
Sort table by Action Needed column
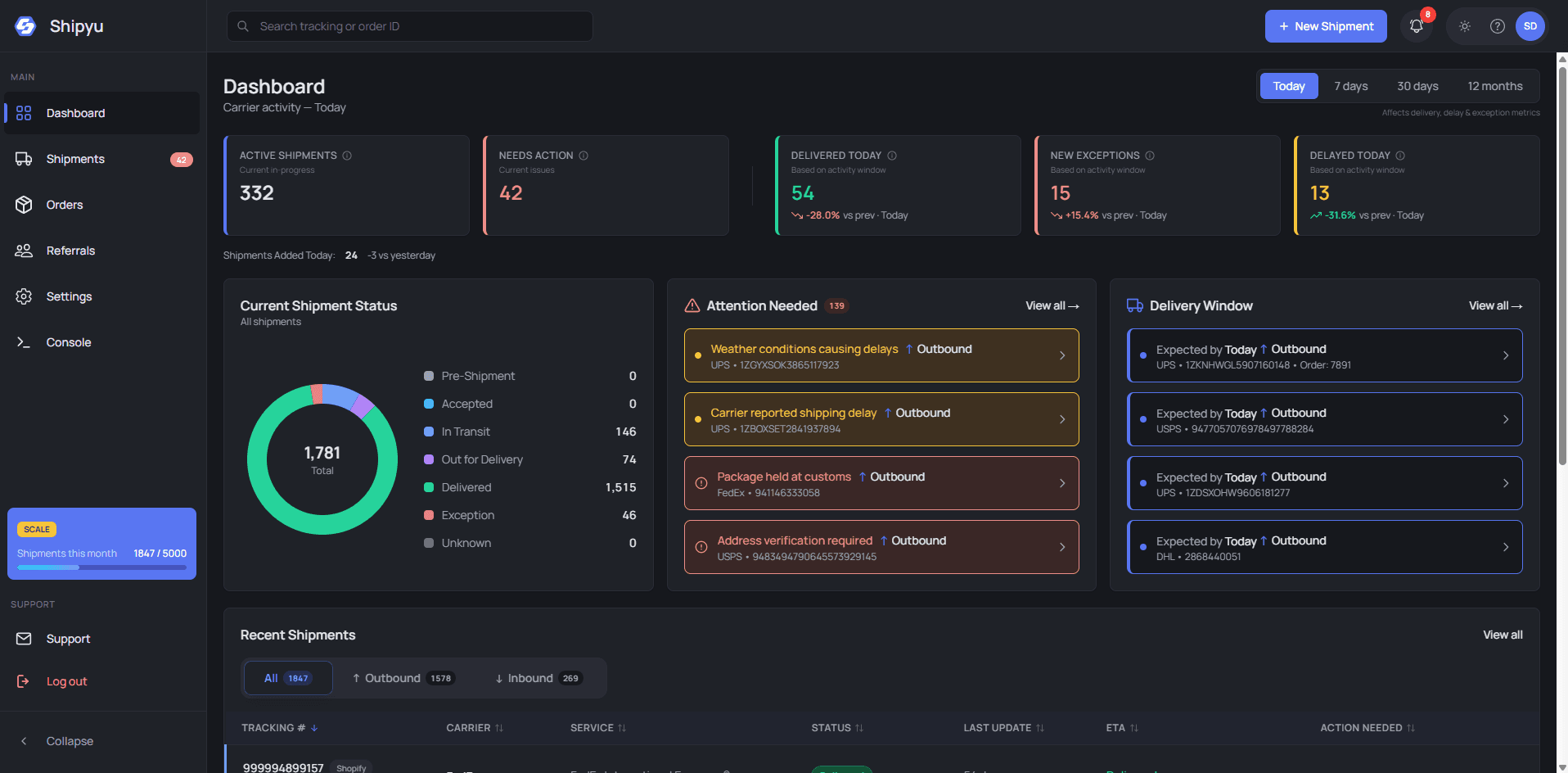tap(1367, 728)
